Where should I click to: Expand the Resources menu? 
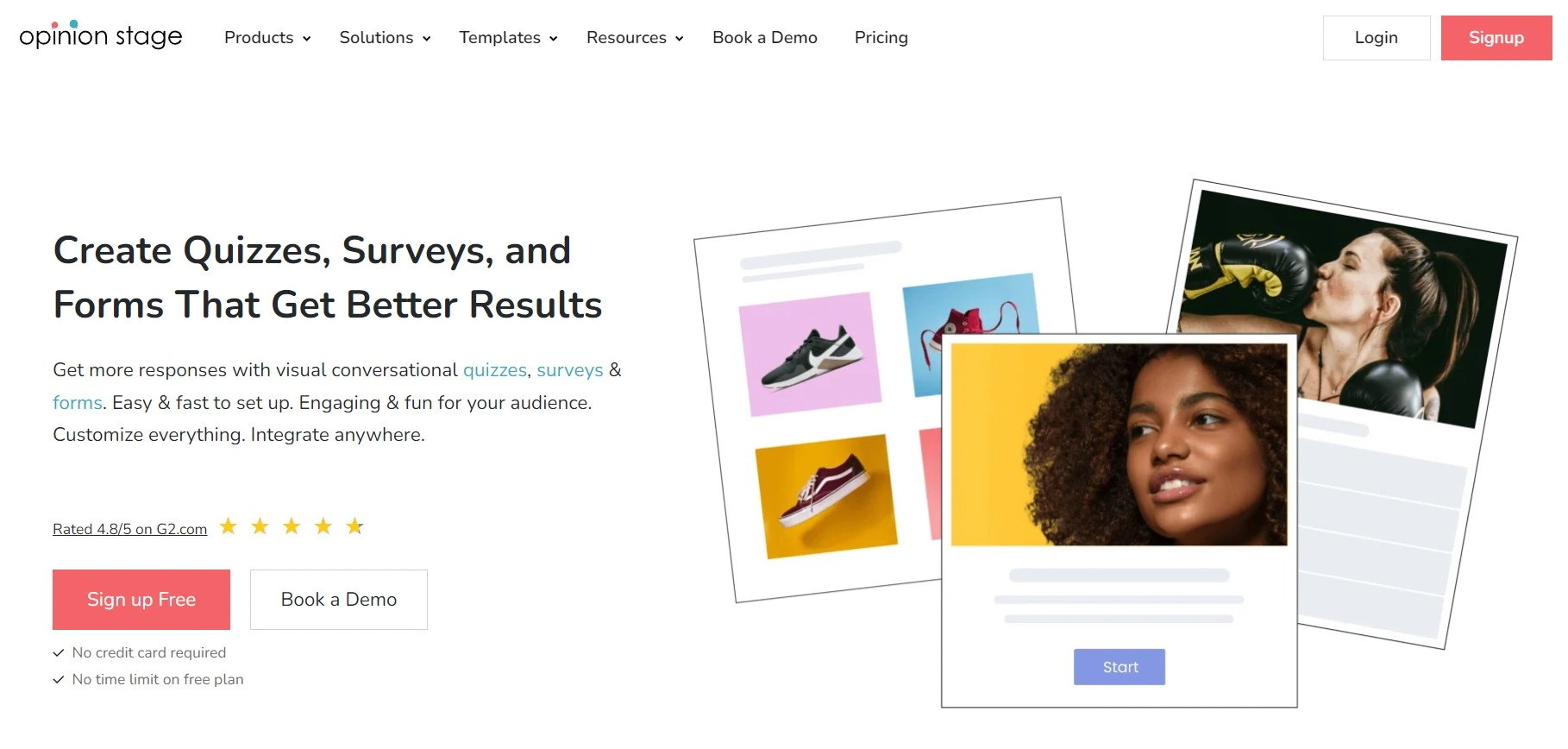(635, 38)
